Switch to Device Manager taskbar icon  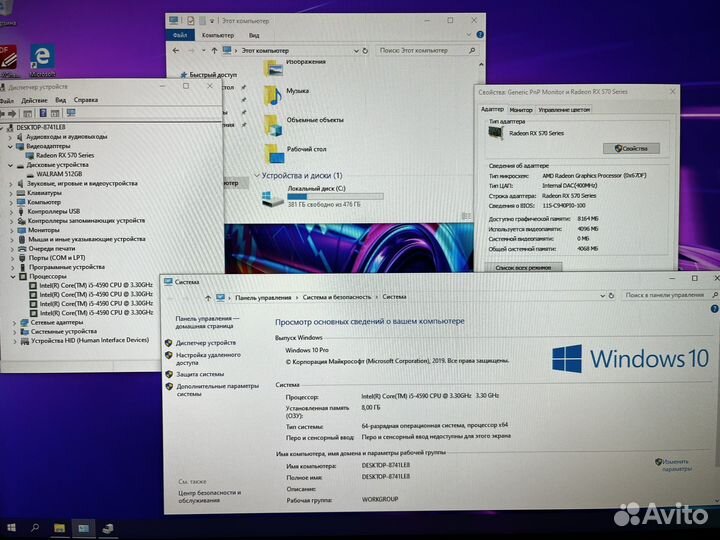[108, 528]
